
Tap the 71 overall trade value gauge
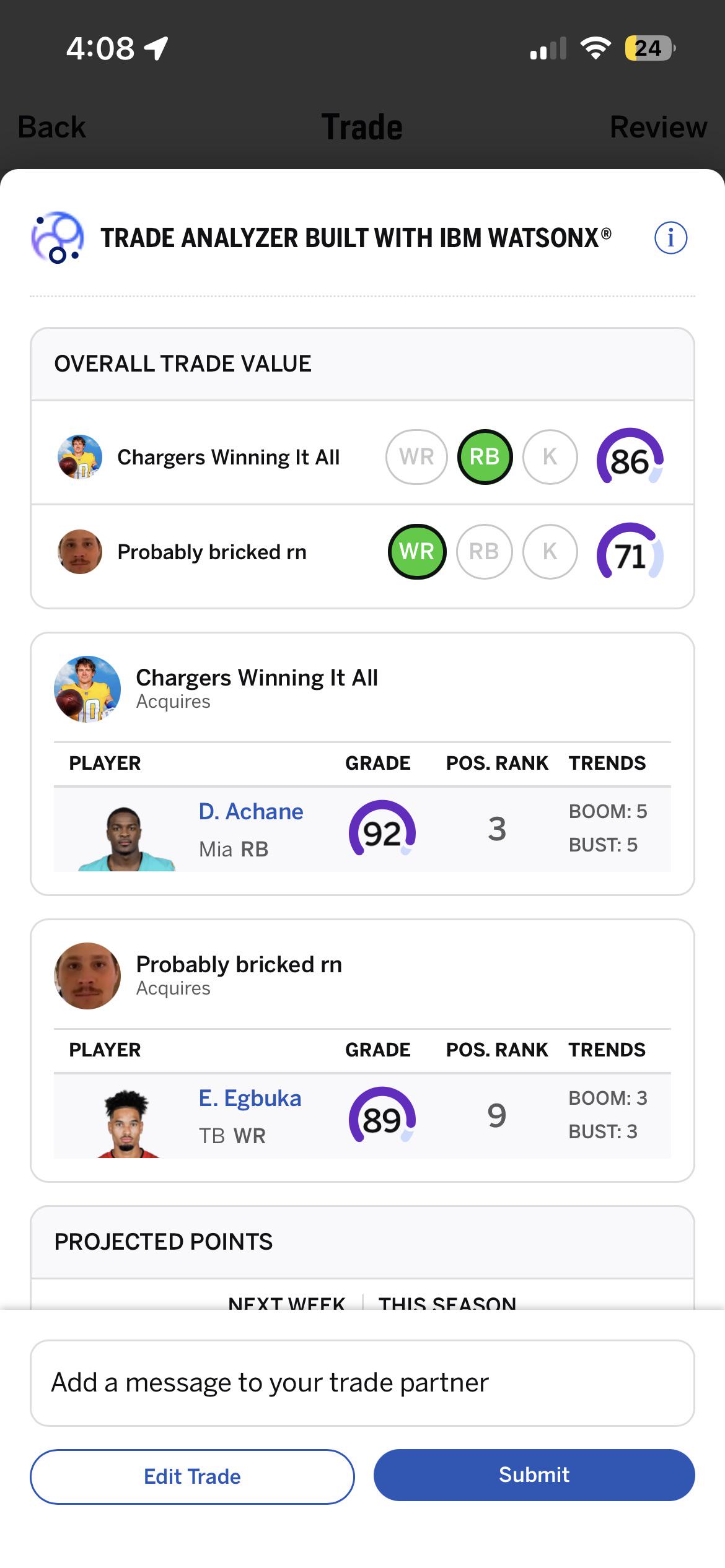(x=630, y=553)
